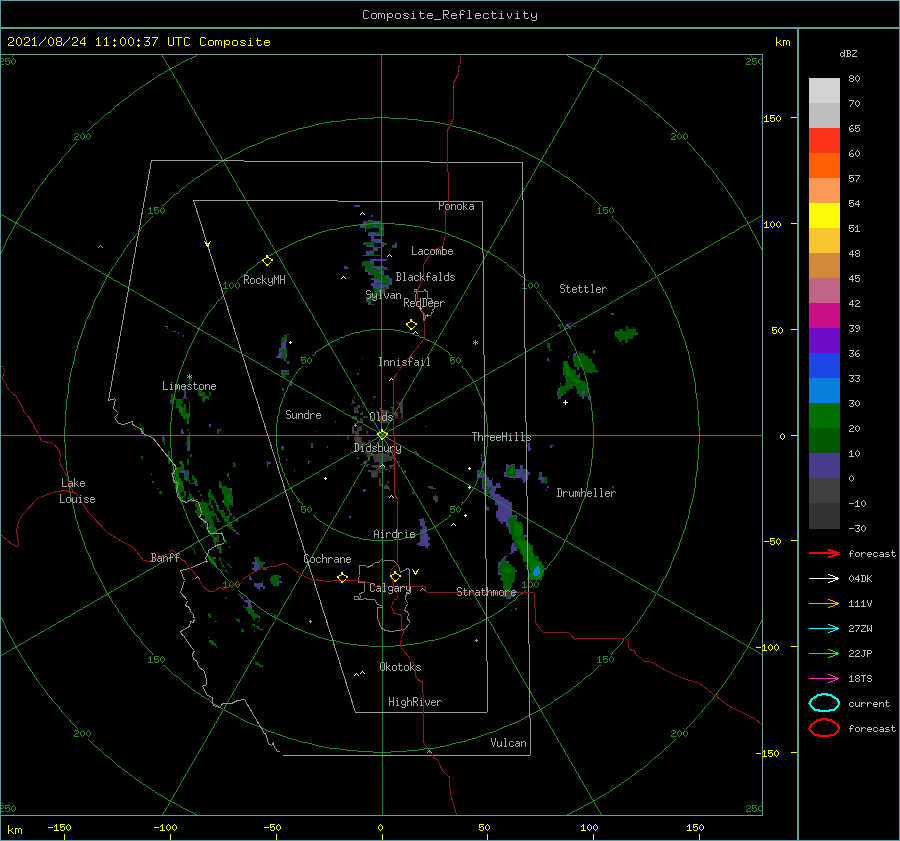
Task: Select the red 60-65 dBZ swatch
Action: tap(824, 141)
